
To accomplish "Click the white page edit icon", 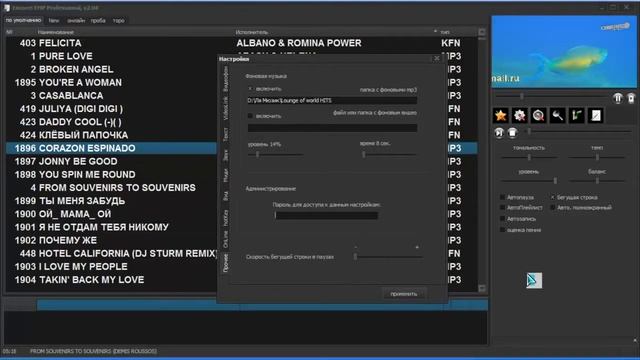I will [596, 116].
